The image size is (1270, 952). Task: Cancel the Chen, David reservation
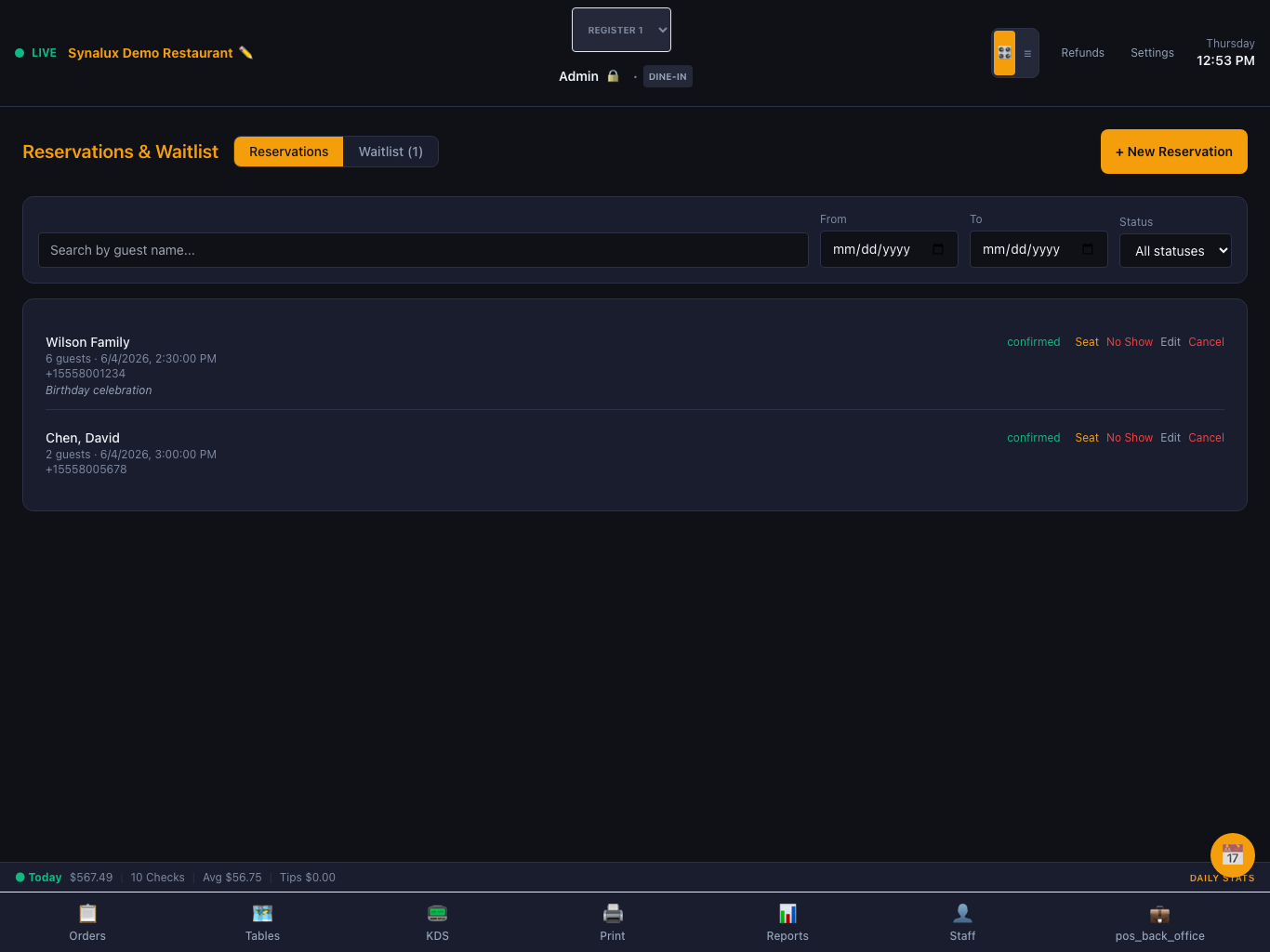[x=1206, y=438]
